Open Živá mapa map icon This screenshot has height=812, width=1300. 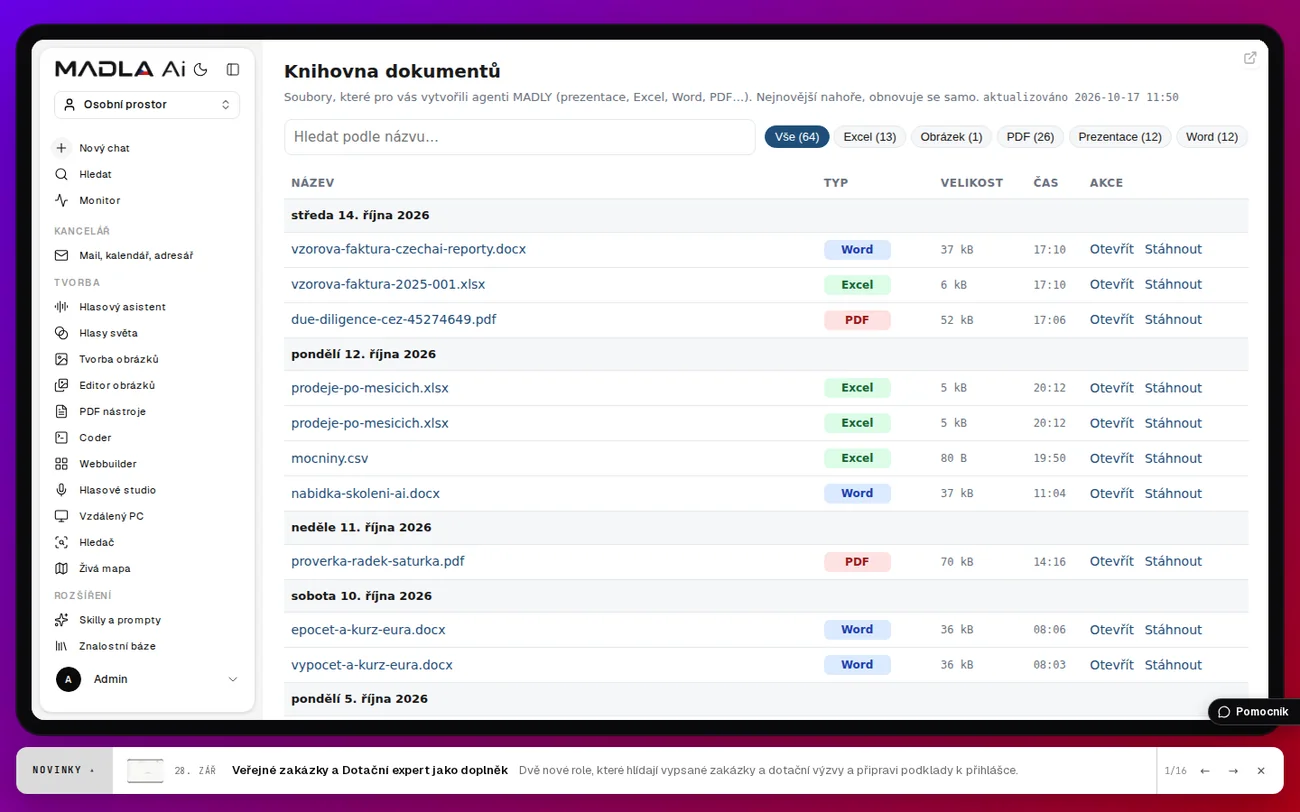click(61, 568)
